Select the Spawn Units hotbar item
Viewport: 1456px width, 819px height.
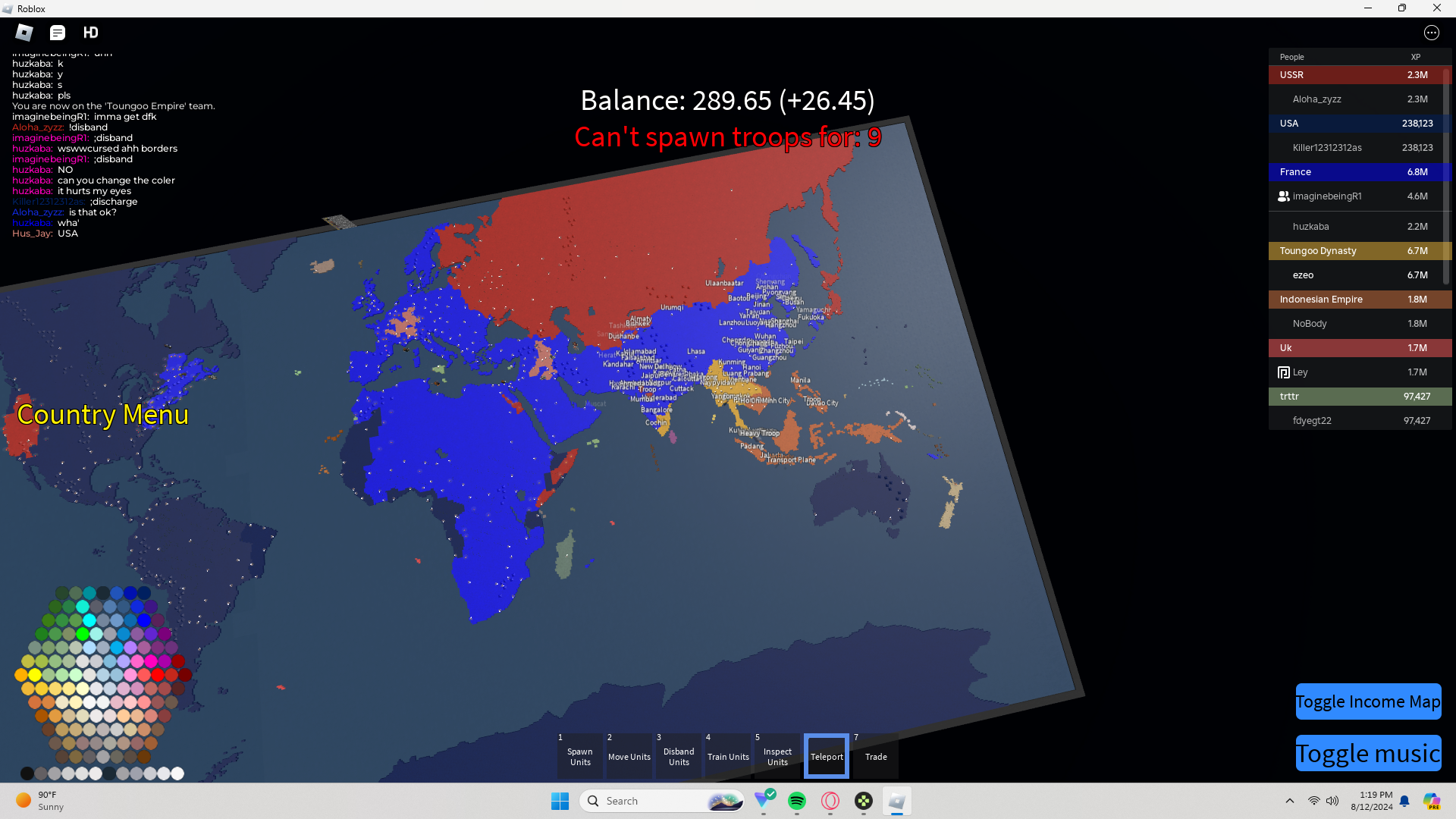580,756
